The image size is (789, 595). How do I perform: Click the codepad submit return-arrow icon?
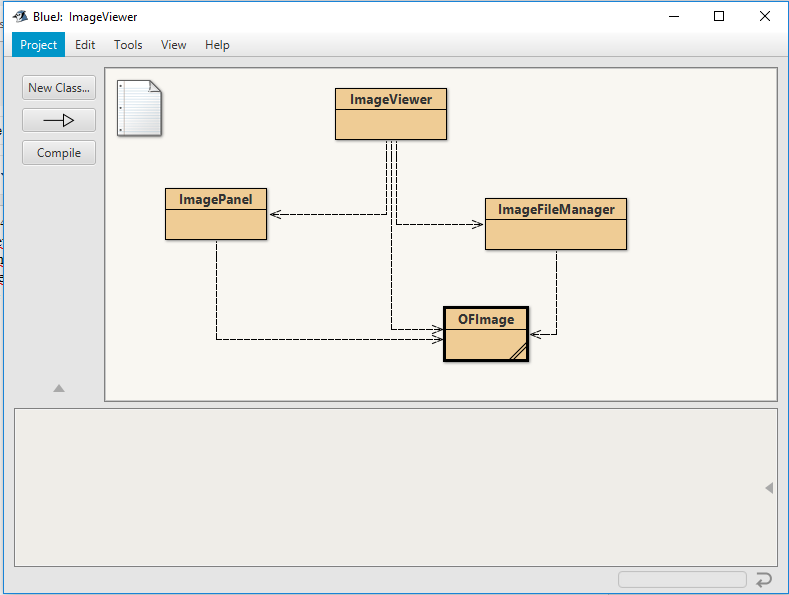(x=764, y=579)
